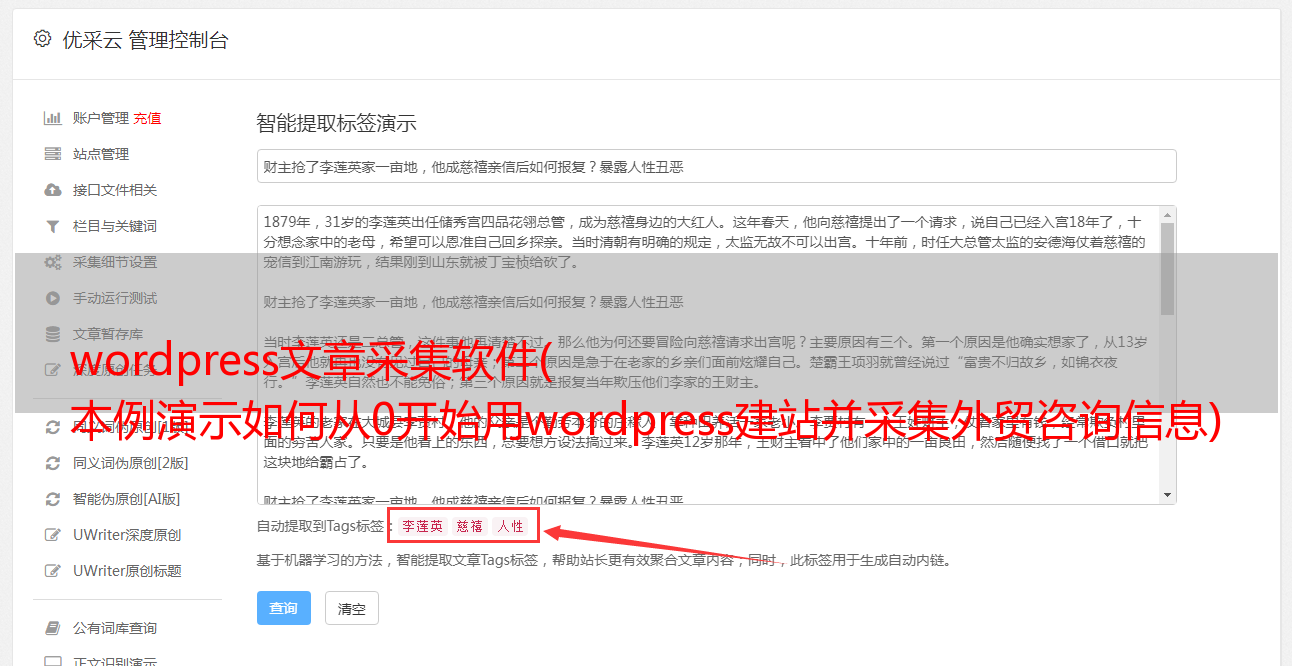Focus the article title input field
The width and height of the screenshot is (1292, 666).
(716, 166)
